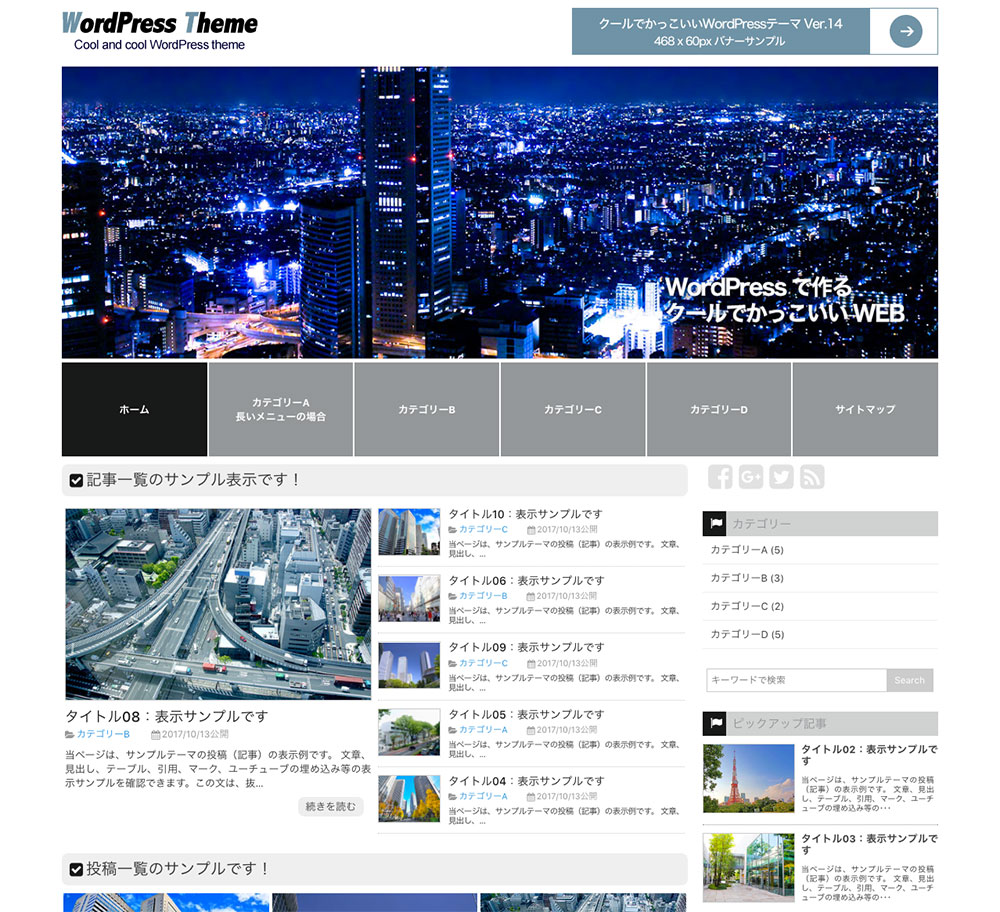Open カテゴリーA 長いメニューの場合 menu tab

281,409
